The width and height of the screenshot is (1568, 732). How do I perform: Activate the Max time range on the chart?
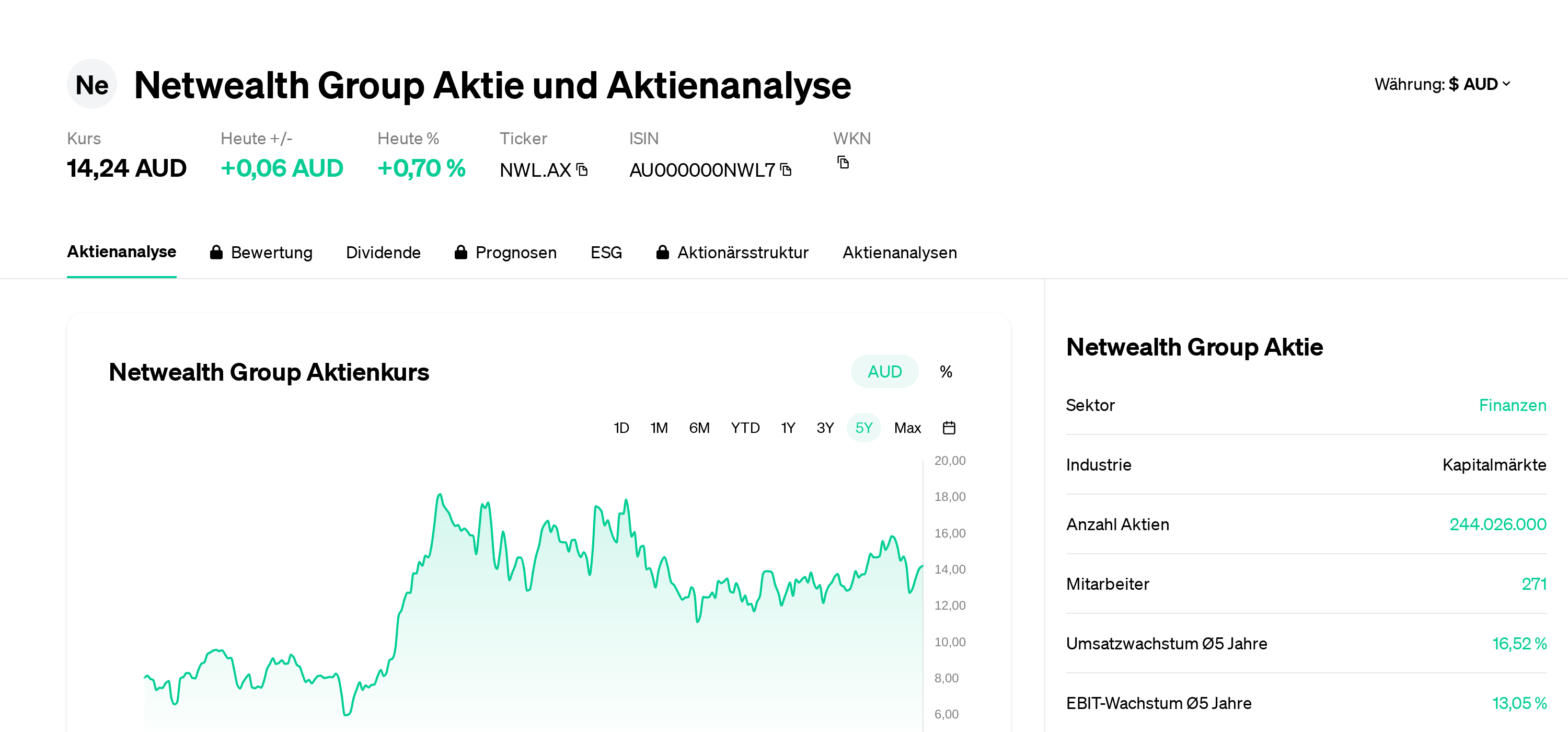coord(907,428)
